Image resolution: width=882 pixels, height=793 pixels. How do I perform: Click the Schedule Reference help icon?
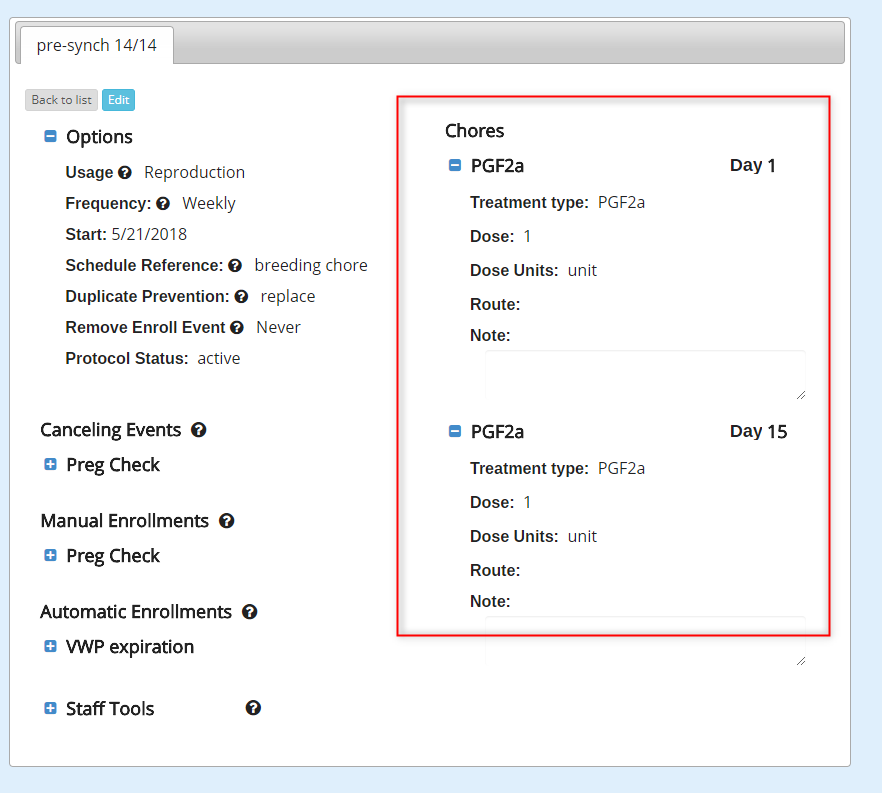click(x=235, y=266)
